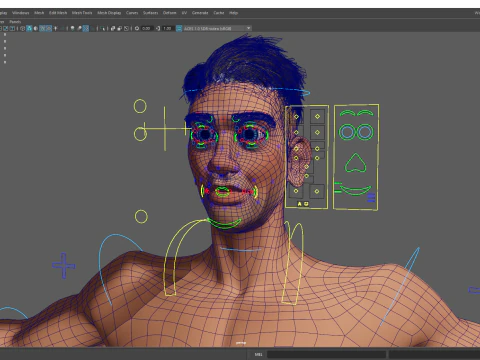
Task: Click the exposure value field 0.00
Action: click(147, 28)
